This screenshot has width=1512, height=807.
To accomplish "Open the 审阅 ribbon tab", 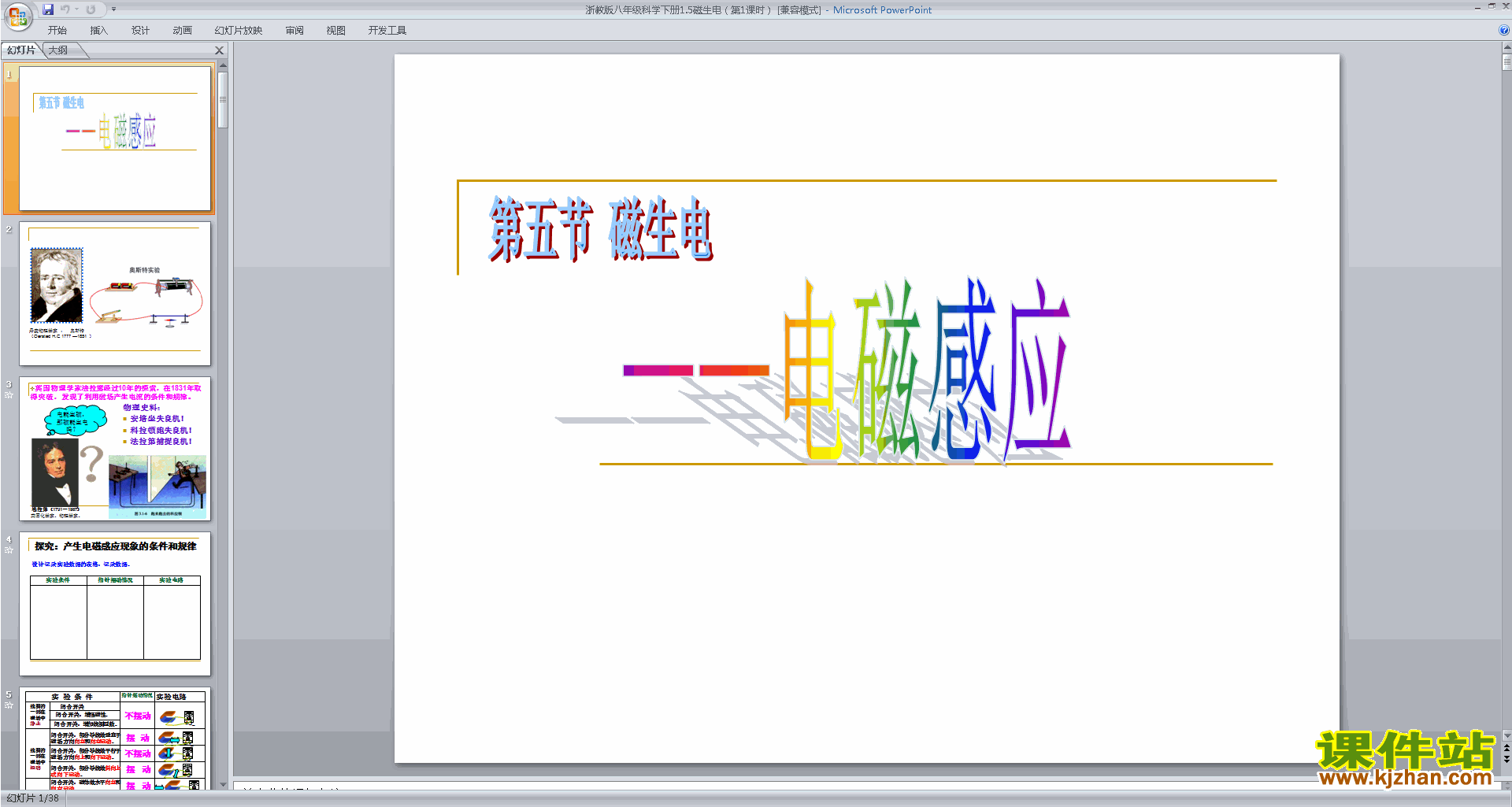I will pyautogui.click(x=295, y=31).
